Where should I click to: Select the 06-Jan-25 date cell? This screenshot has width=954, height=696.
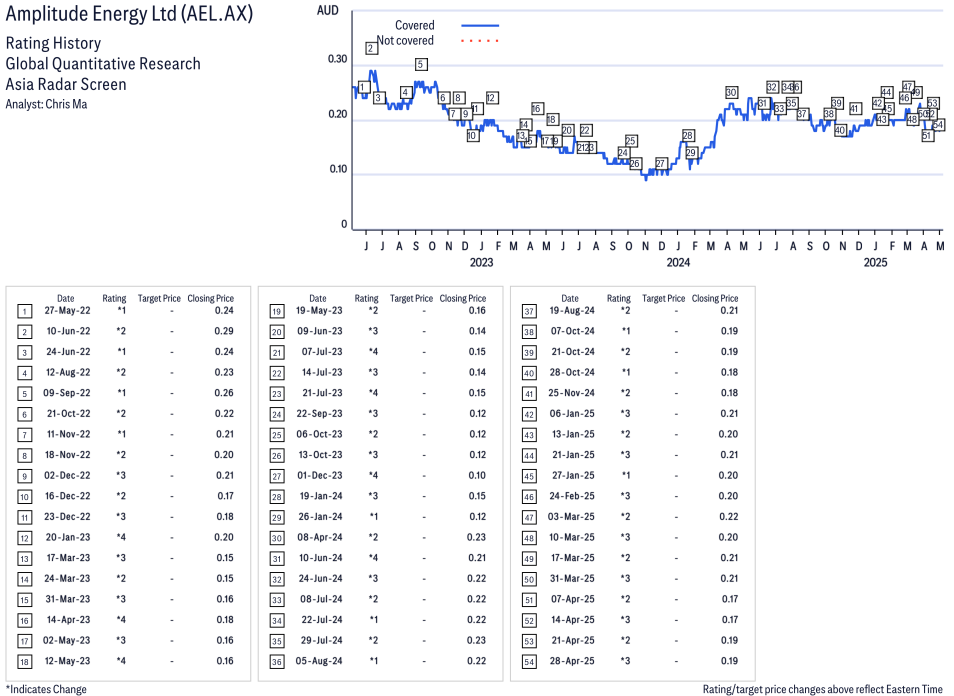pyautogui.click(x=572, y=414)
